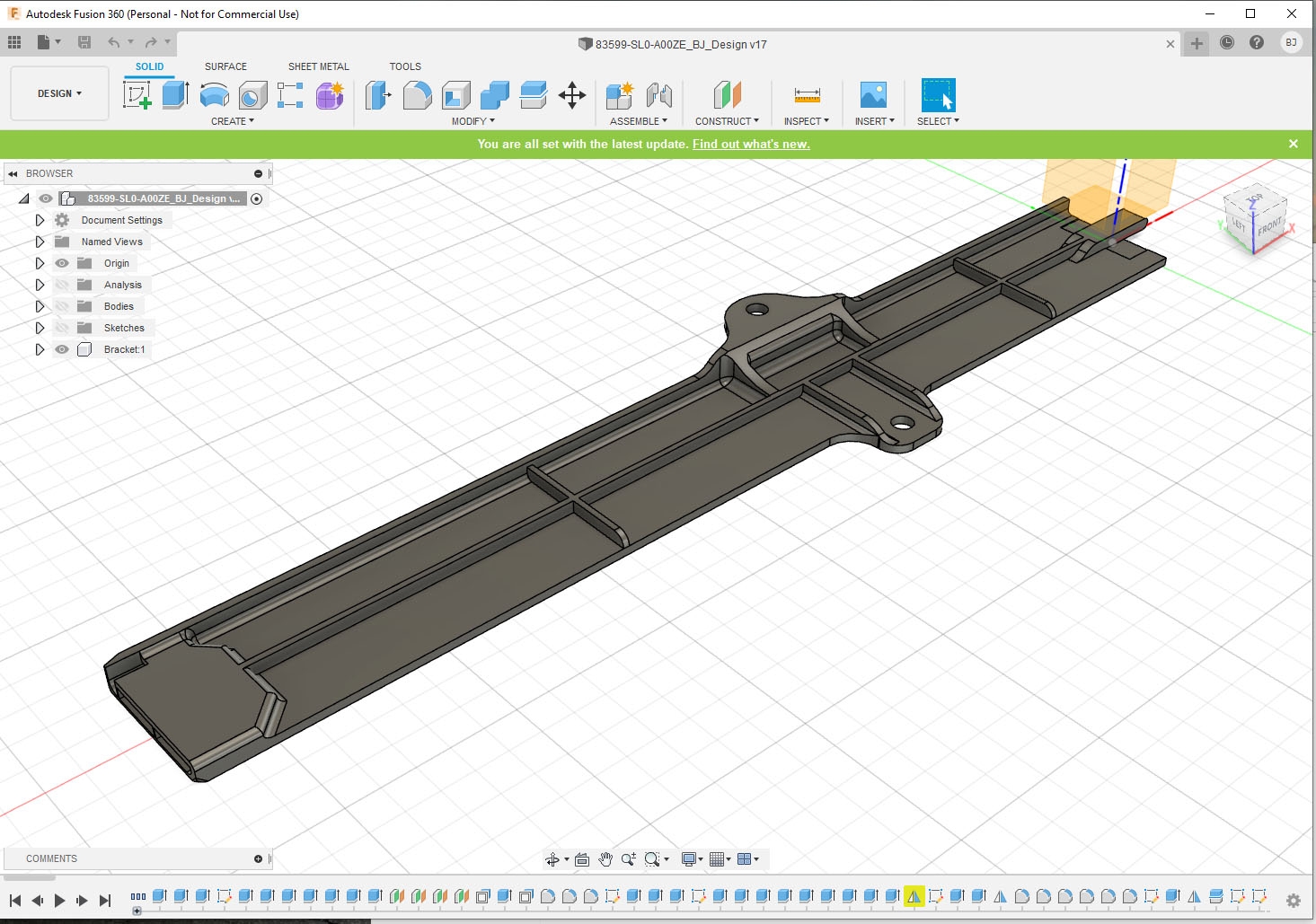Screen dimensions: 1316x924
Task: Select the Zoom Window tool
Action: point(652,859)
